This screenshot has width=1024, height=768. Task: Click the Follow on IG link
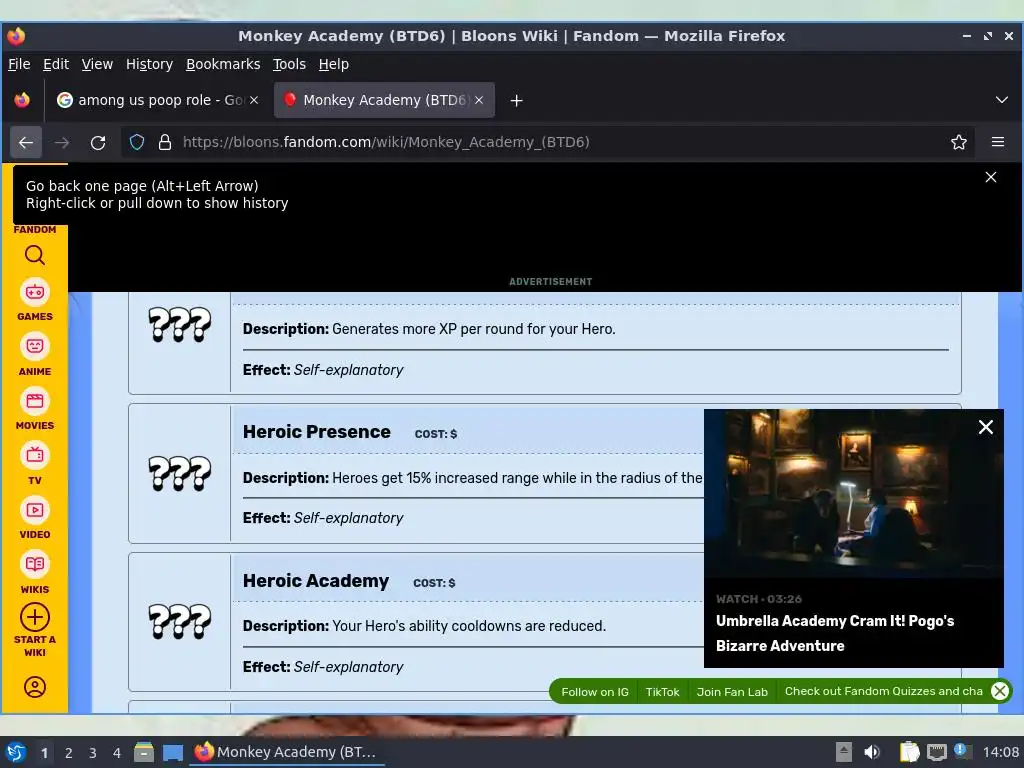[x=595, y=692]
